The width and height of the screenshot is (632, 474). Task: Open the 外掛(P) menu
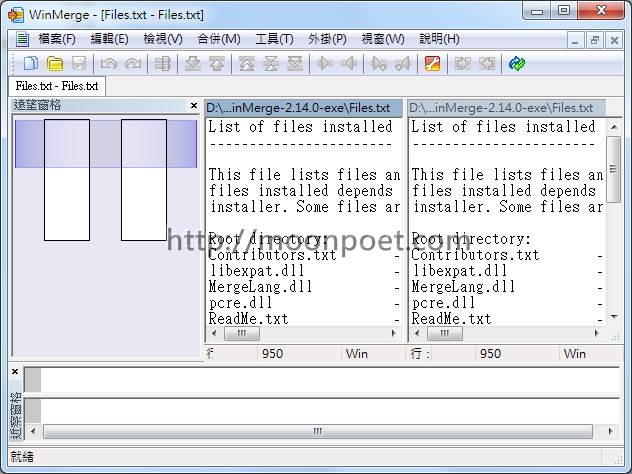(327, 39)
